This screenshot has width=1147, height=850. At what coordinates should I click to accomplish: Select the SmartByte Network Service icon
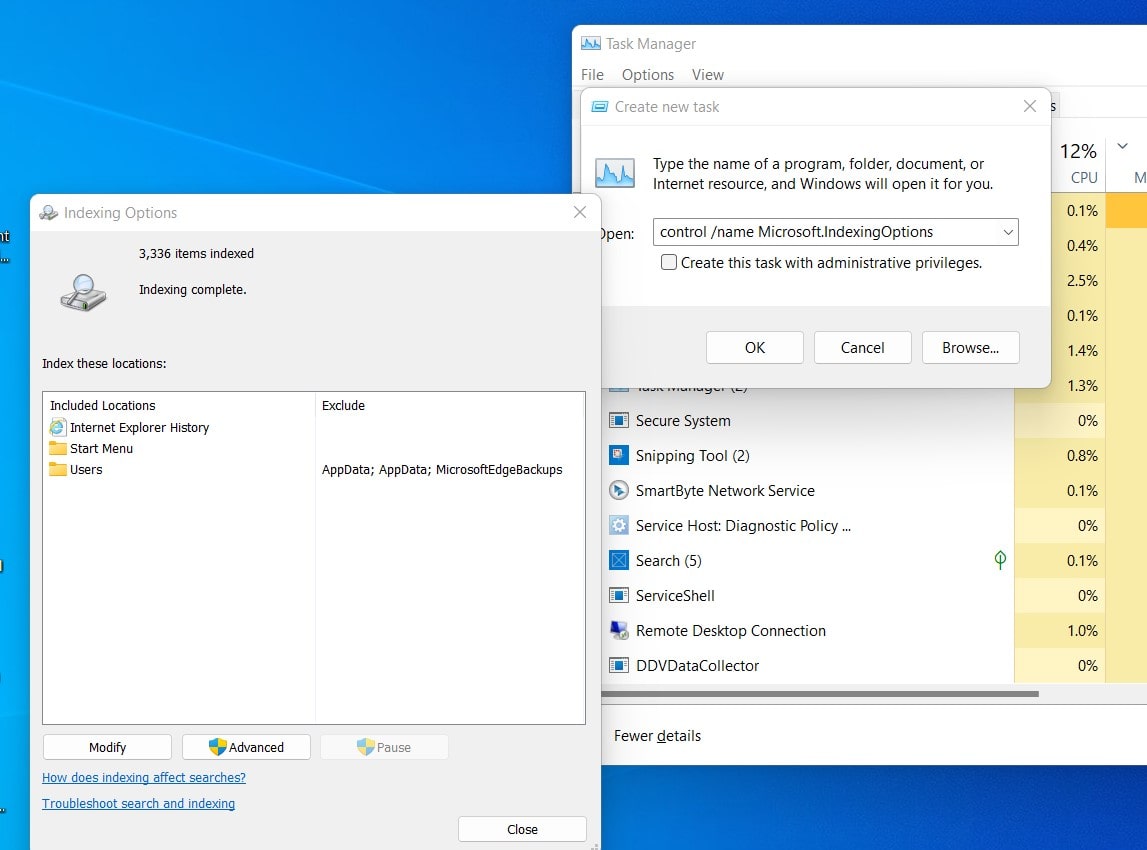point(619,491)
